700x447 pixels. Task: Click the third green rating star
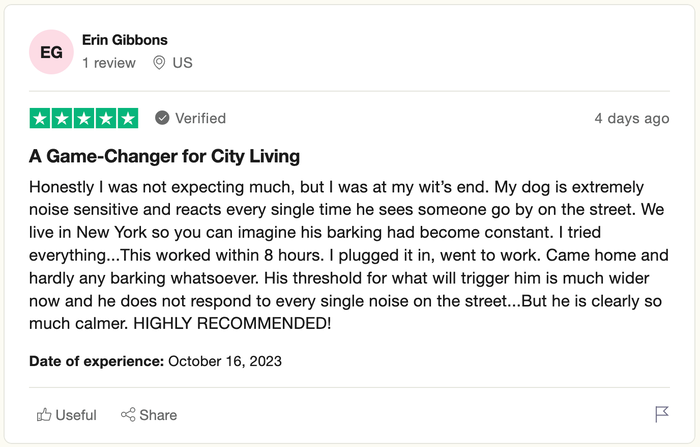tap(84, 118)
